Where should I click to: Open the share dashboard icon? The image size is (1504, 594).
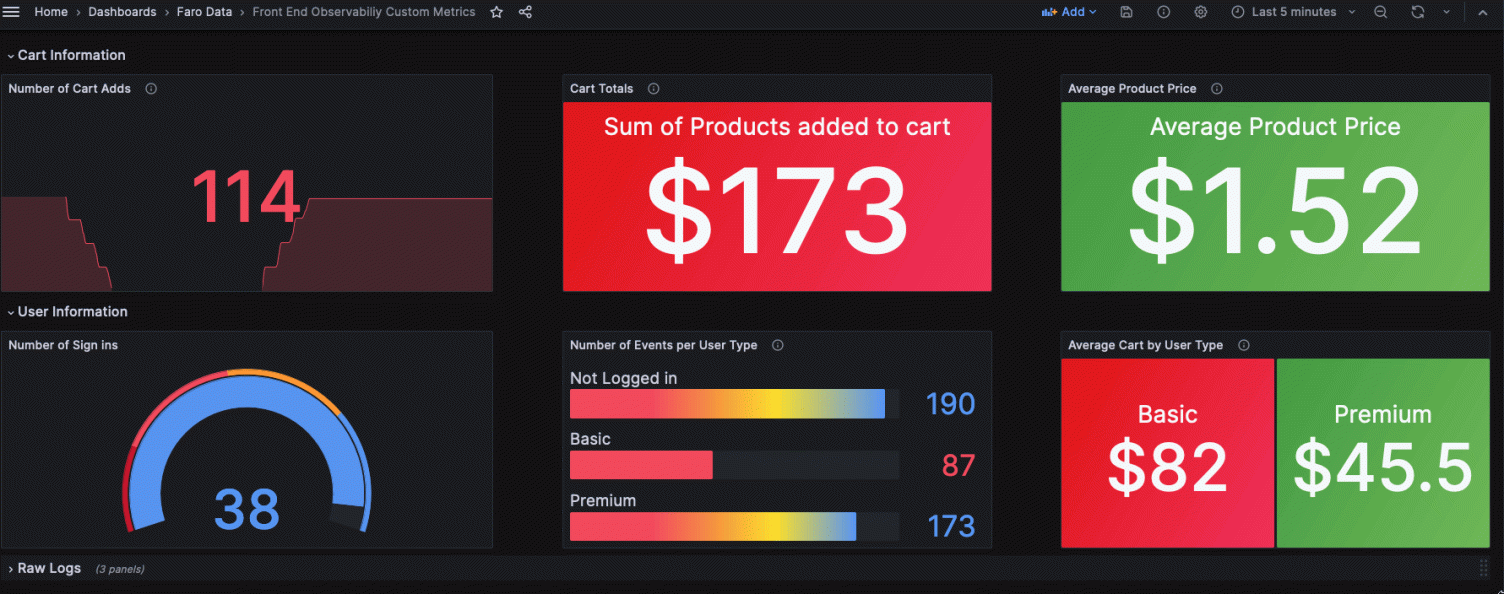pos(525,11)
